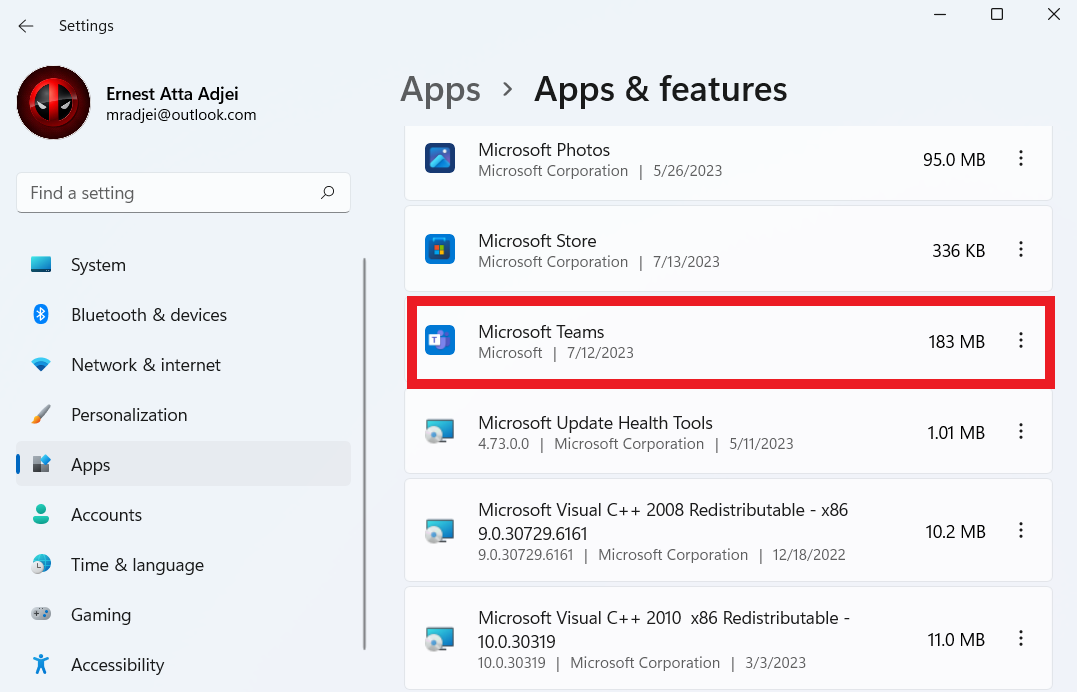Click the Visual C++ 2010 Redistributable icon
Screen dimensions: 1077x692
pyautogui.click(x=440, y=639)
